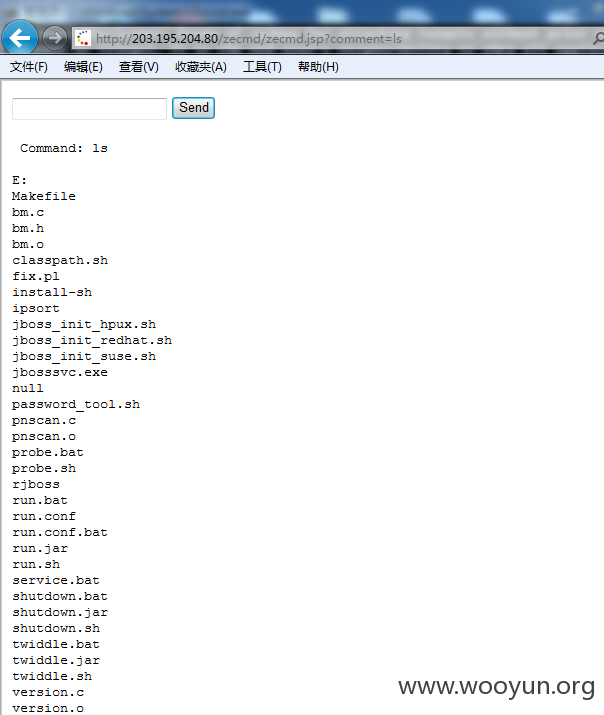This screenshot has width=604, height=715.
Task: Open the 工具(T) menu
Action: pyautogui.click(x=262, y=67)
